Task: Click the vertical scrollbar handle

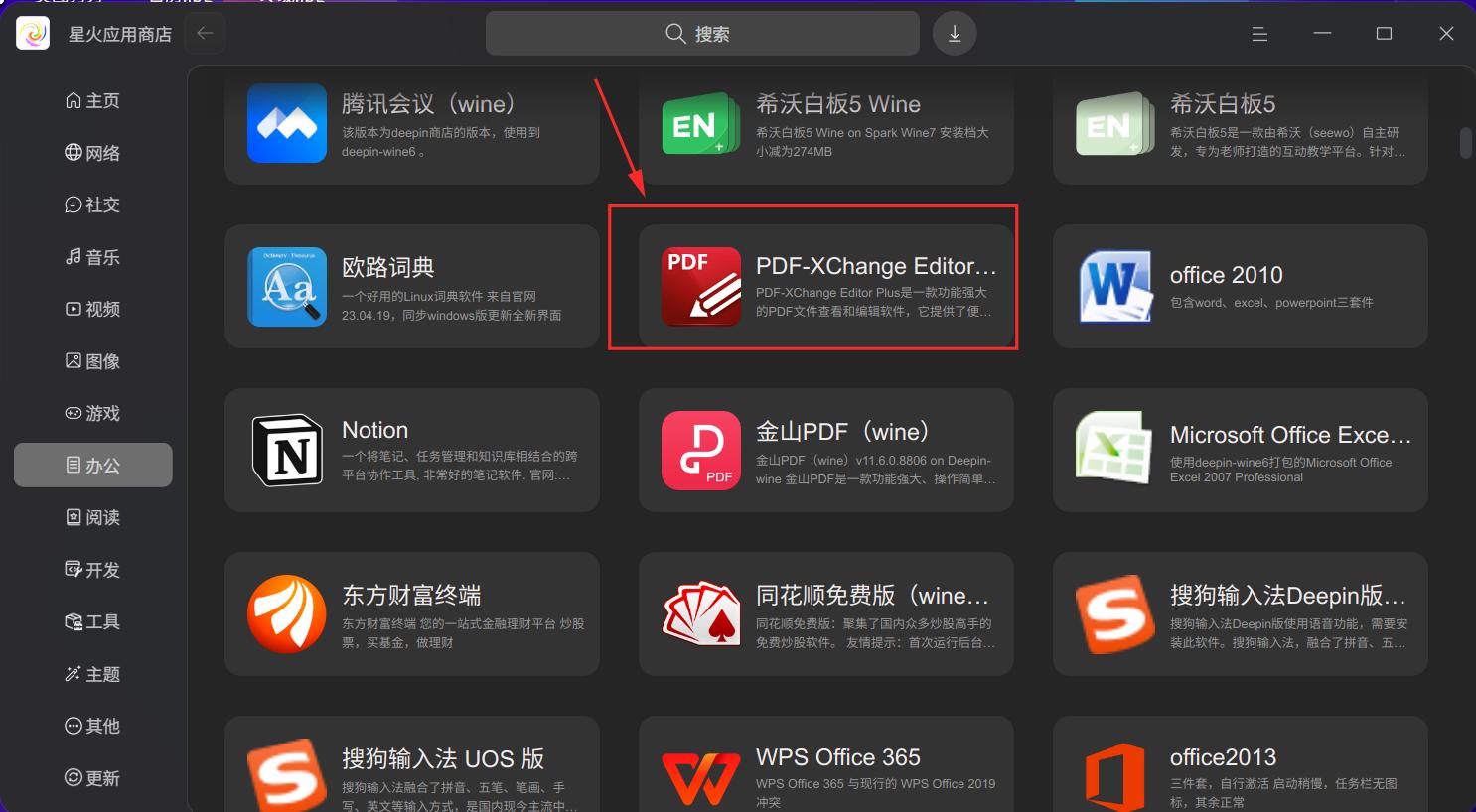Action: click(x=1465, y=143)
